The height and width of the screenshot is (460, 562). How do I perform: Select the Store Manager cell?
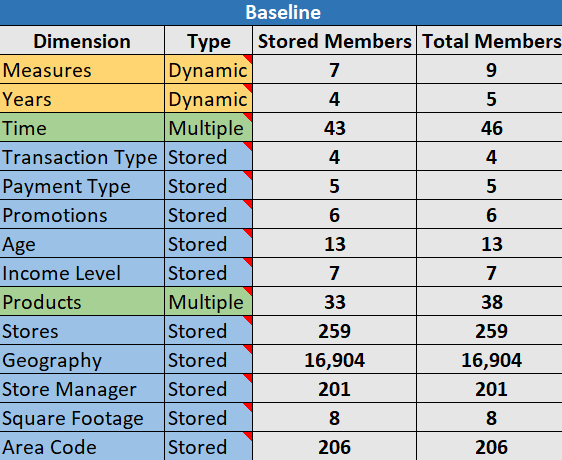(82, 389)
